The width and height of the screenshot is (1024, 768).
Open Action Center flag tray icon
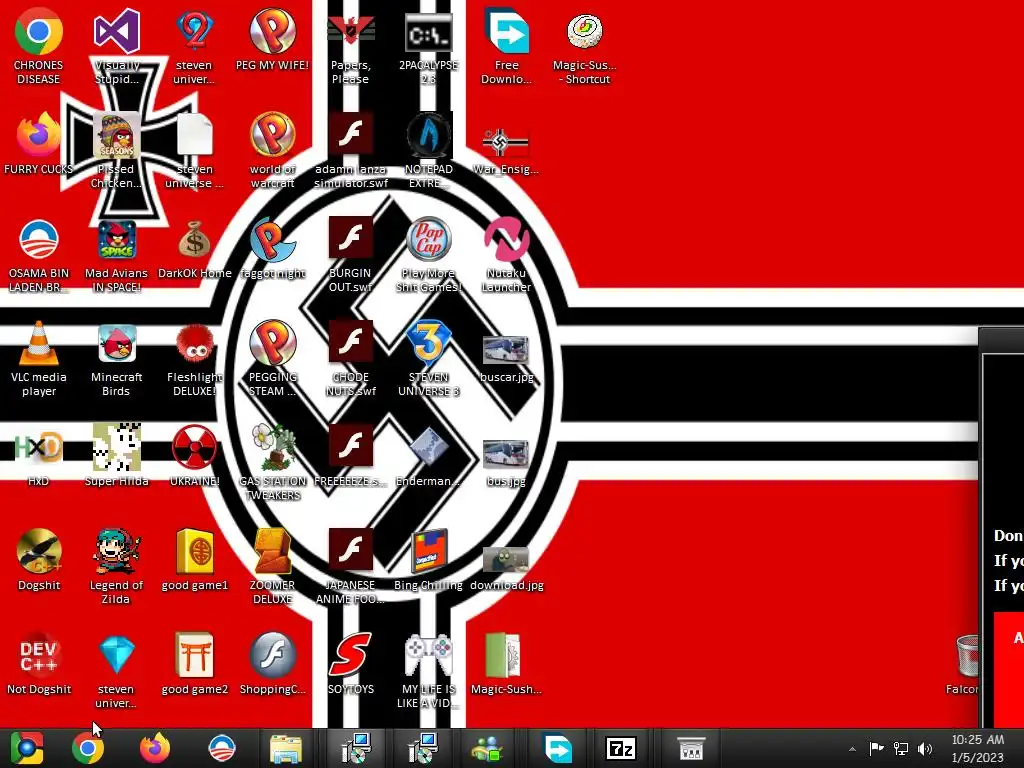876,748
